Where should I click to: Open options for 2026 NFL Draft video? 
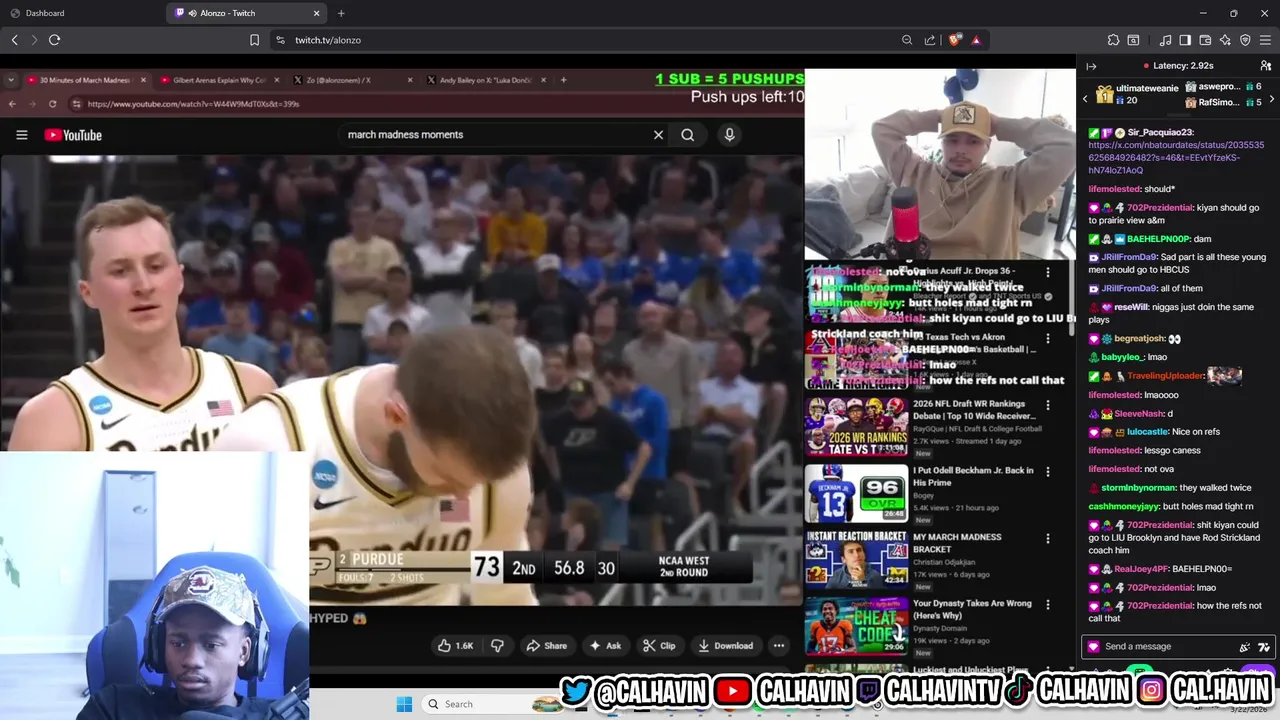1048,405
